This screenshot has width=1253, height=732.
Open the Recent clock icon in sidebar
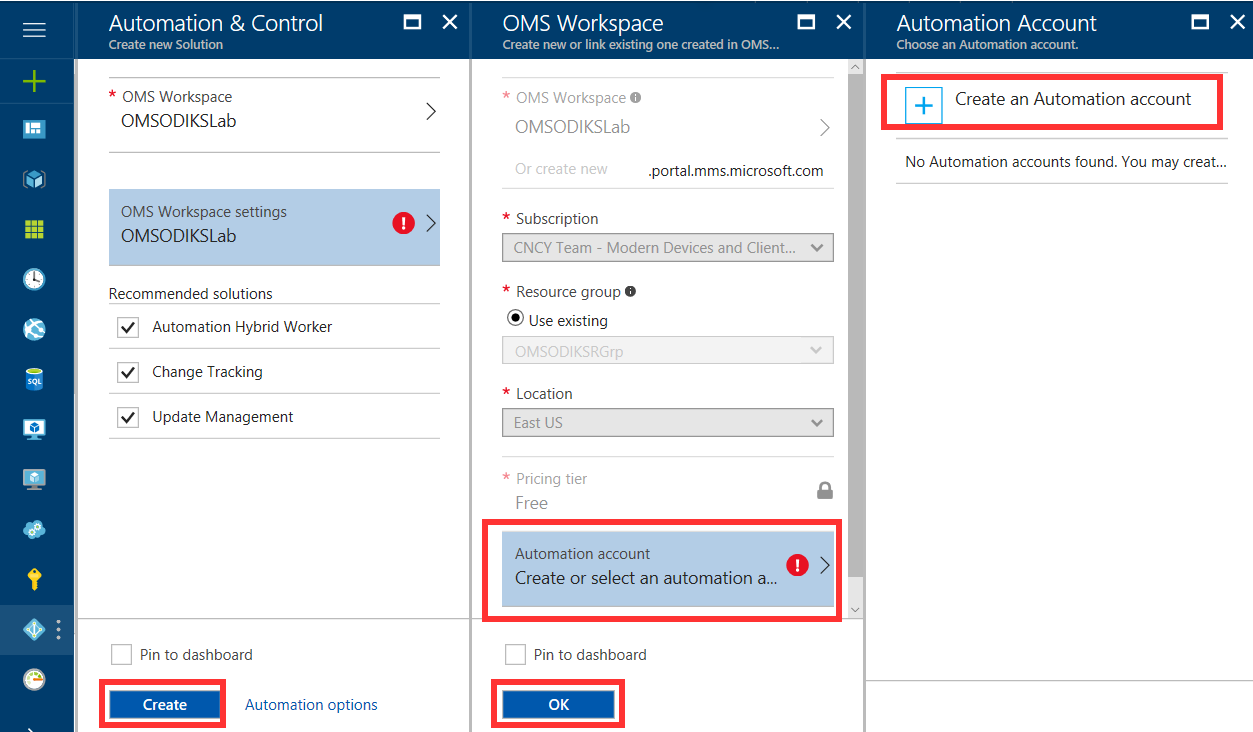click(x=34, y=279)
